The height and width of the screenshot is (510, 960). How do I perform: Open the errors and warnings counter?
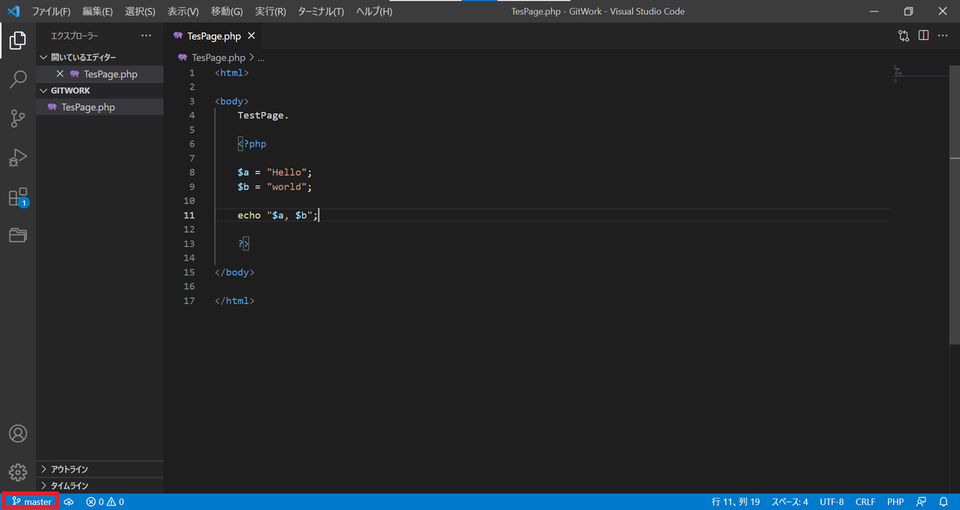(x=105, y=501)
